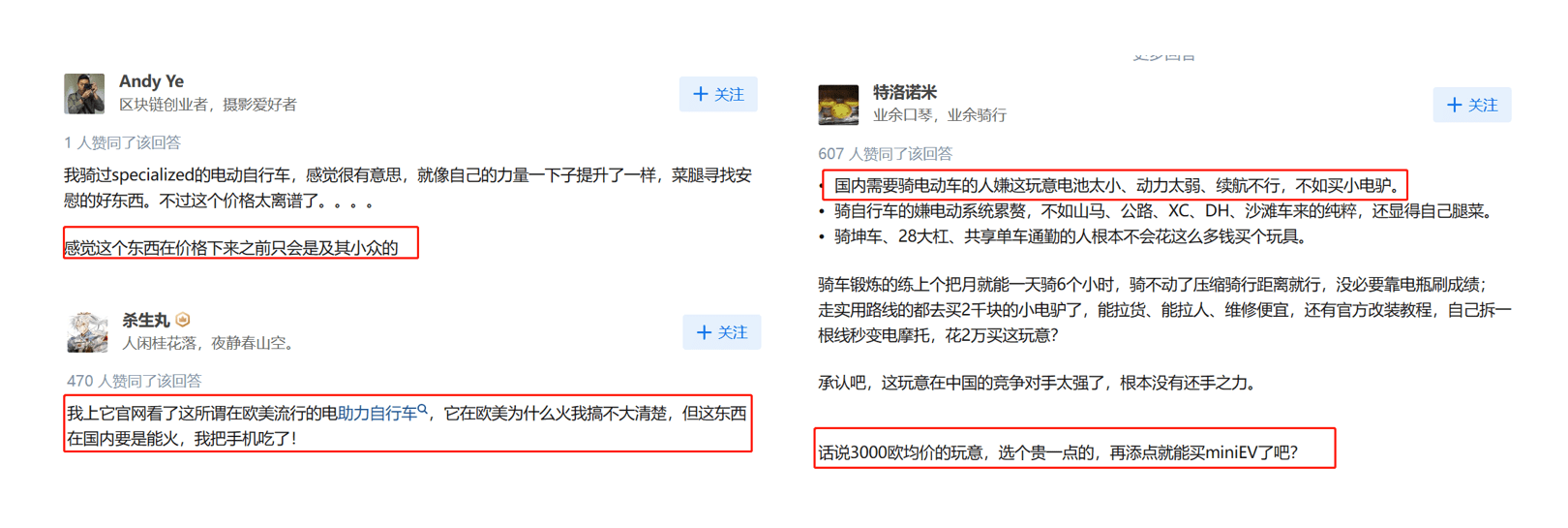Open 特洛诺米's profile avatar

(x=838, y=104)
